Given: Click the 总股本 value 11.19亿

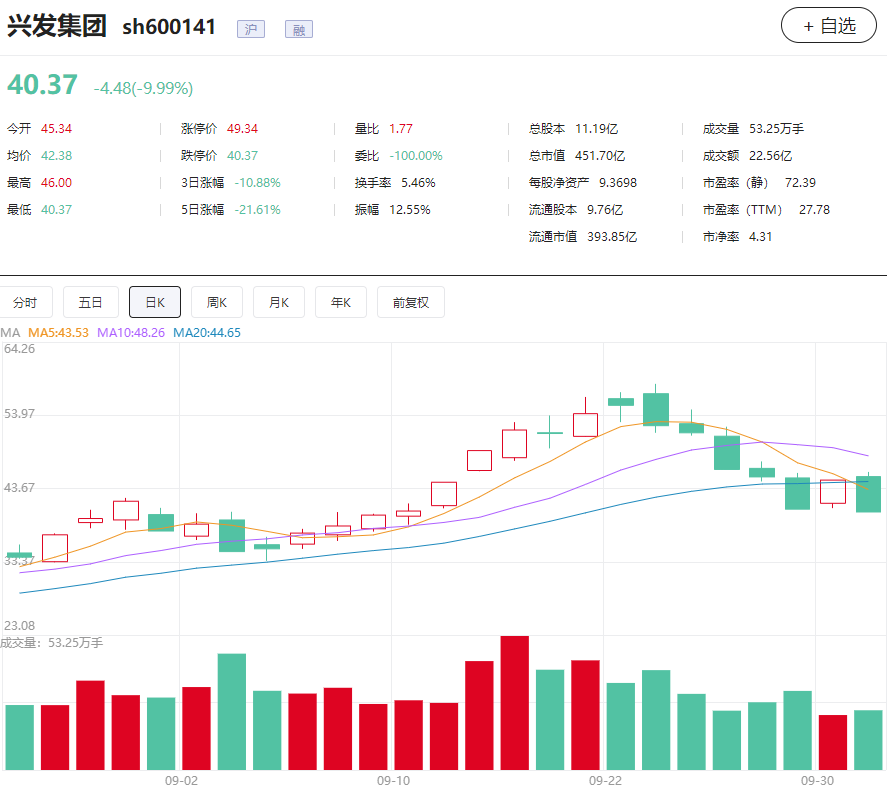Looking at the screenshot, I should click(x=596, y=129).
